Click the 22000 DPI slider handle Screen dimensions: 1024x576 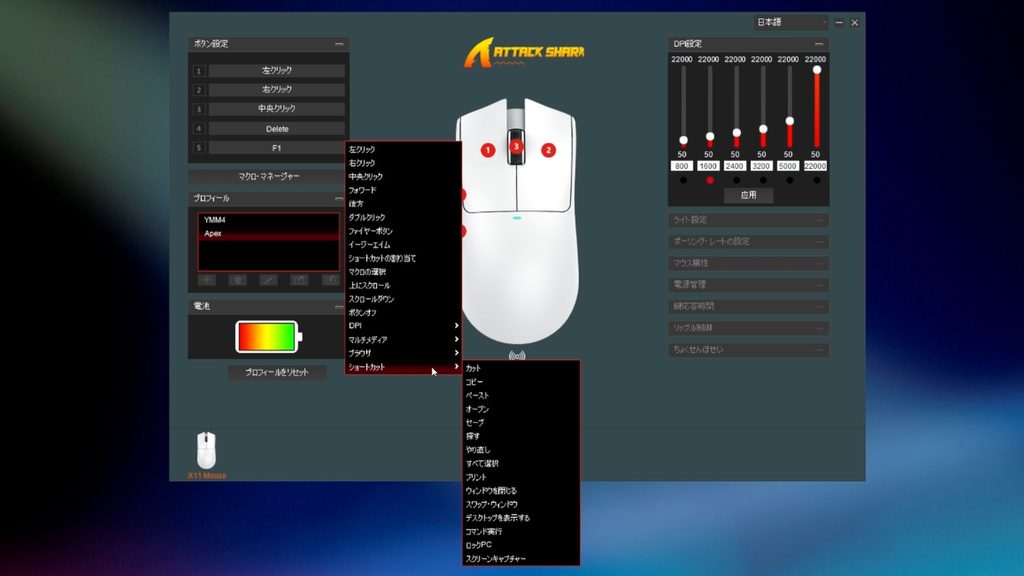816,70
